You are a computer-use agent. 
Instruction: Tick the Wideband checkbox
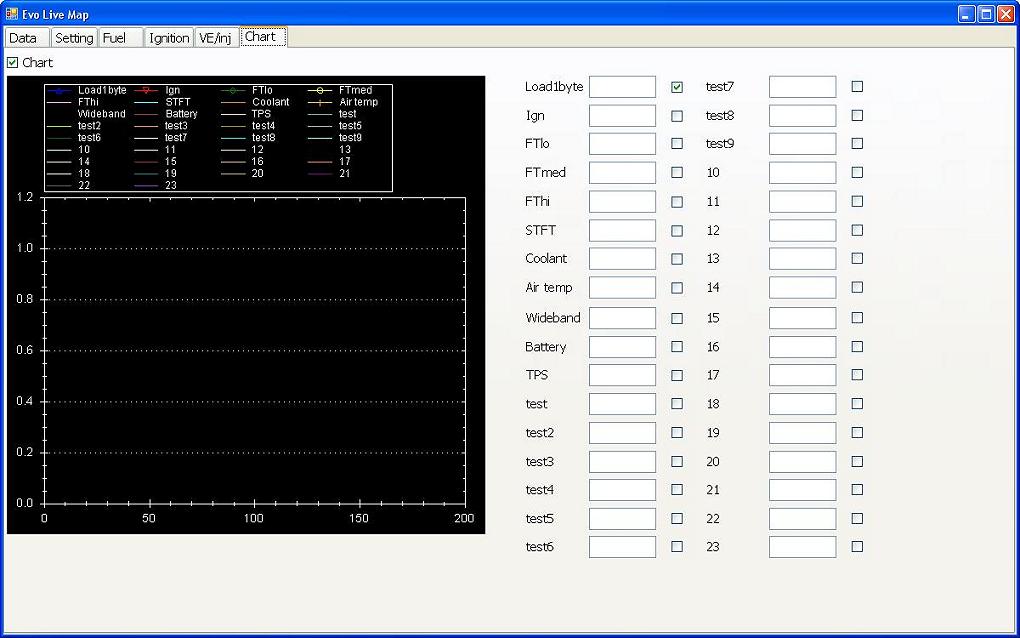677,318
